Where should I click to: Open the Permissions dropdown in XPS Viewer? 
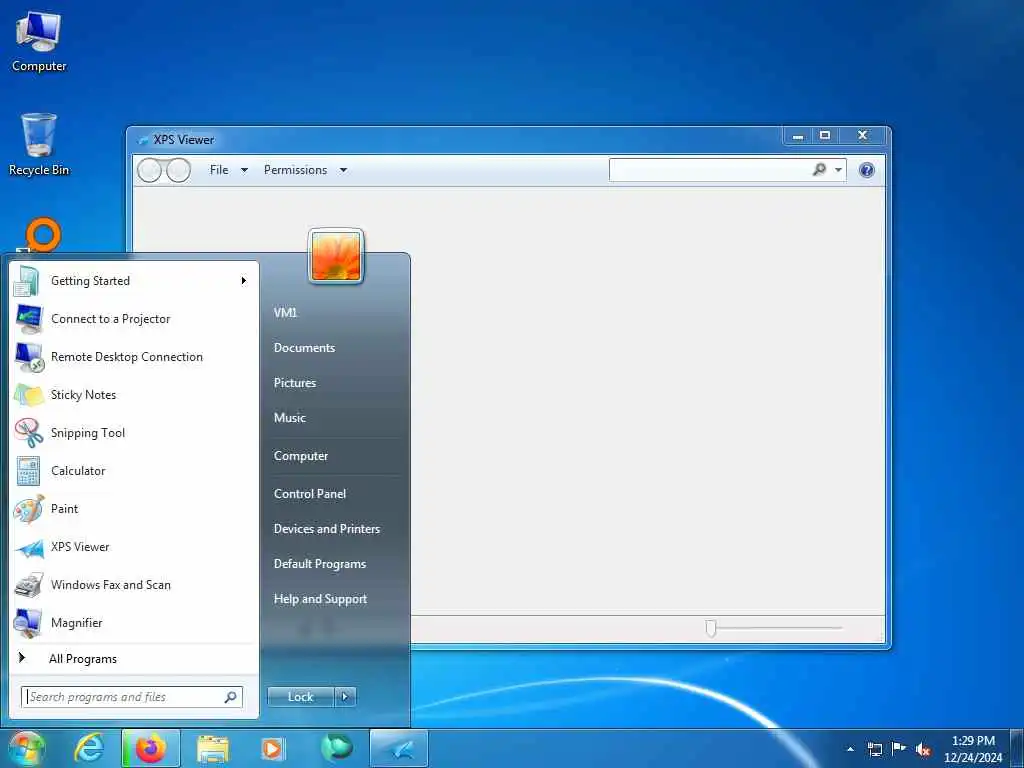coord(305,170)
